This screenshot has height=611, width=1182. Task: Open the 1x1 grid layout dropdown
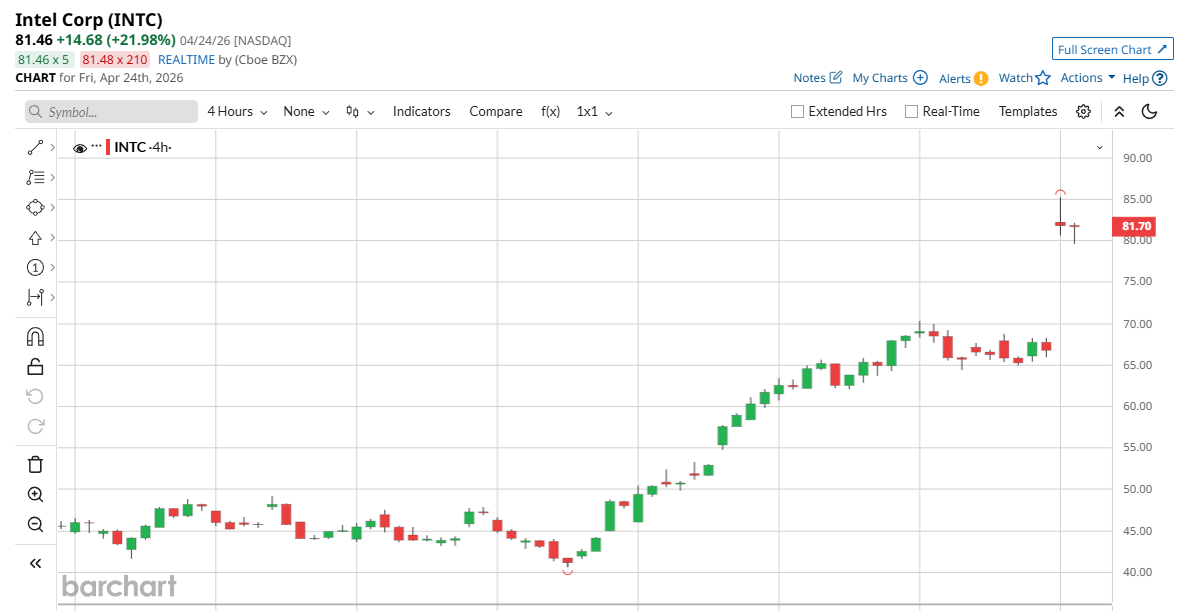[595, 112]
